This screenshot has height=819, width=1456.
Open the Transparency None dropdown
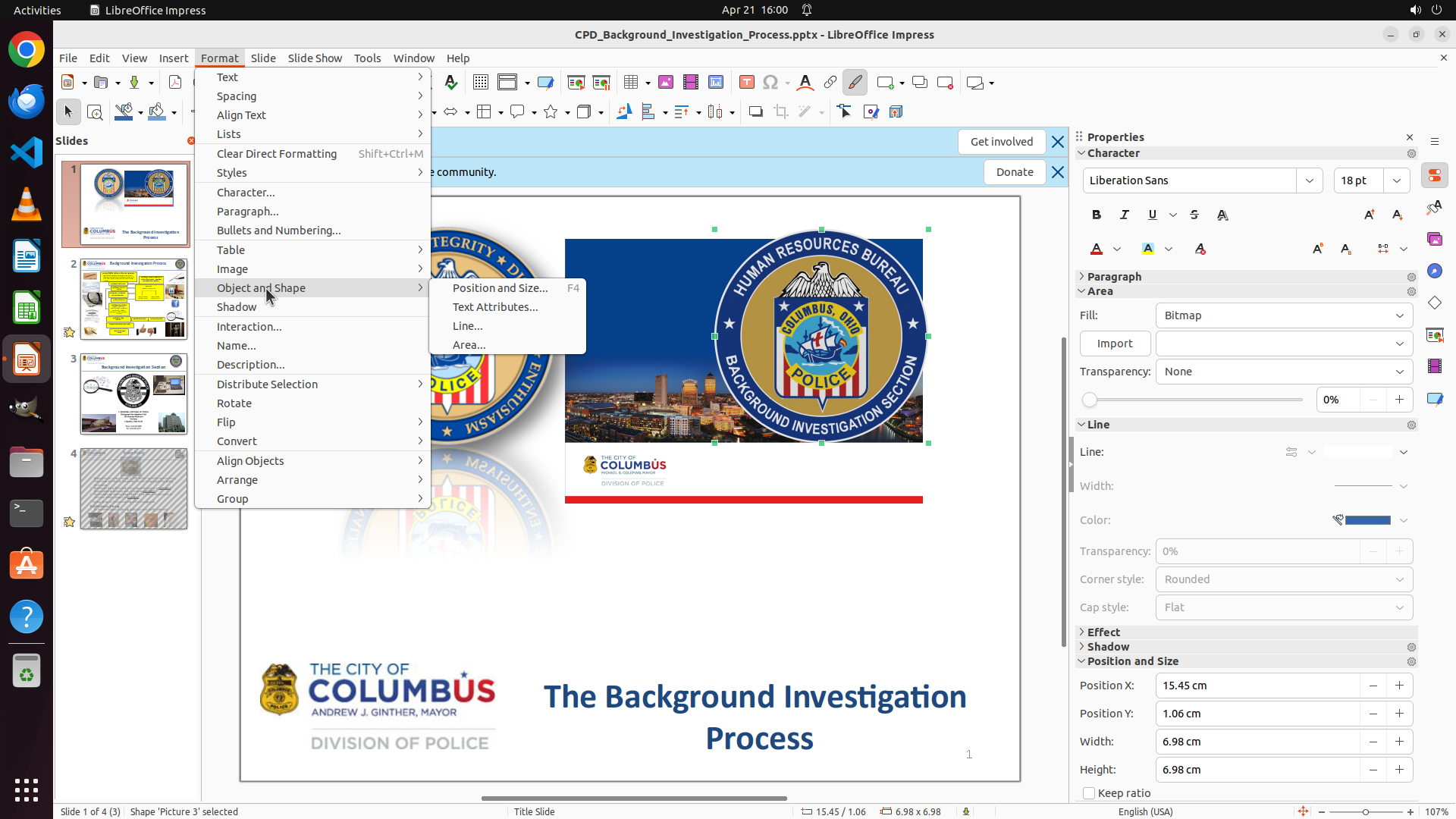1284,372
